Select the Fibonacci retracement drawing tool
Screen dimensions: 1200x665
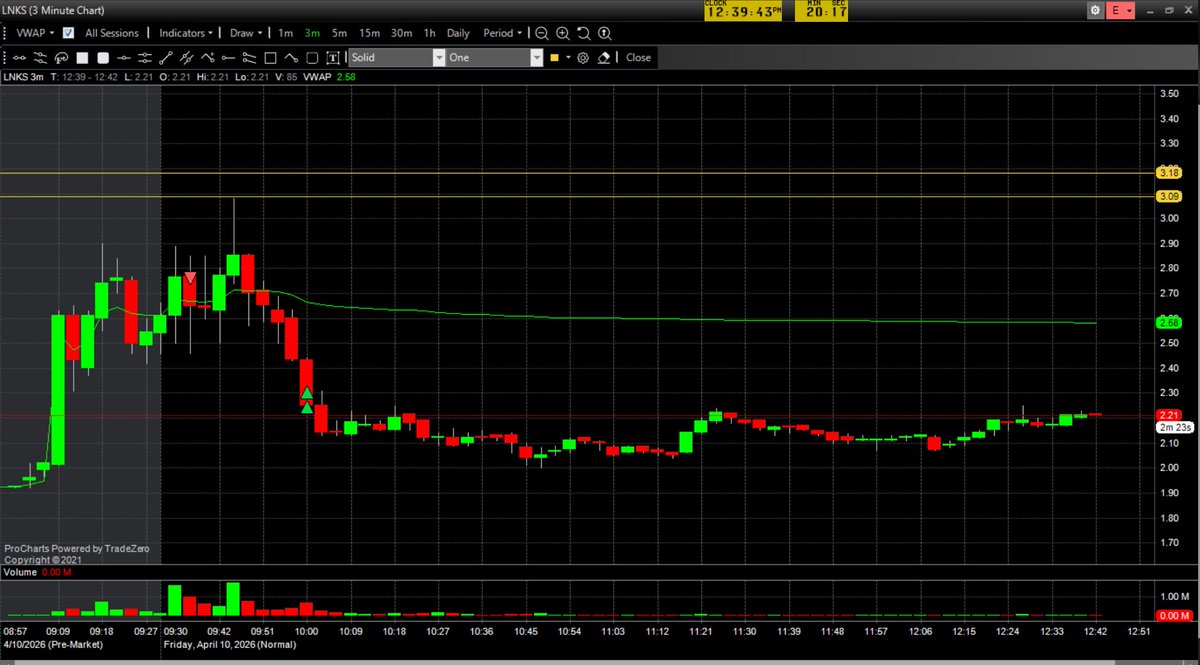pyautogui.click(x=60, y=57)
